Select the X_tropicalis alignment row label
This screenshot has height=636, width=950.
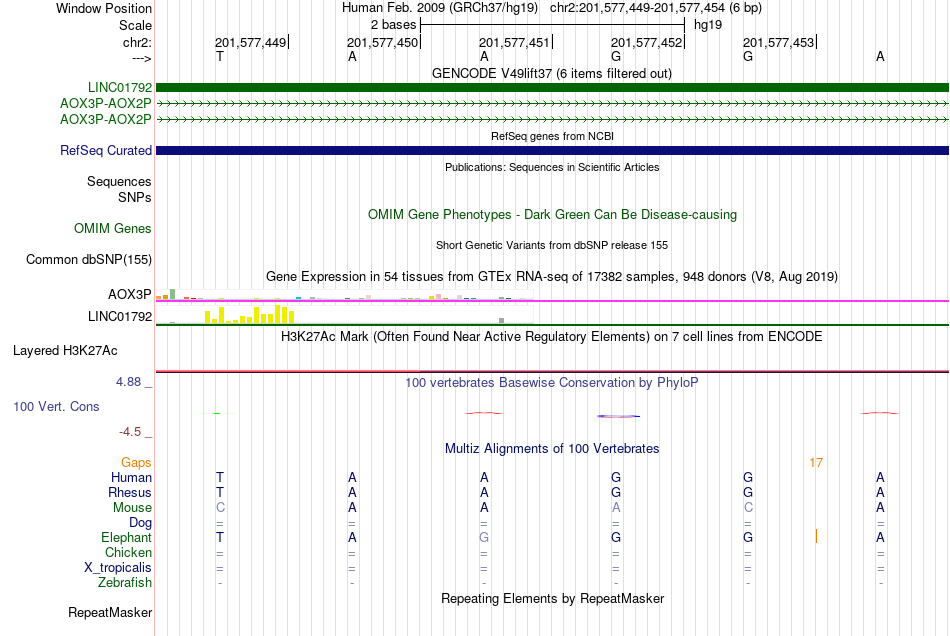pyautogui.click(x=118, y=568)
